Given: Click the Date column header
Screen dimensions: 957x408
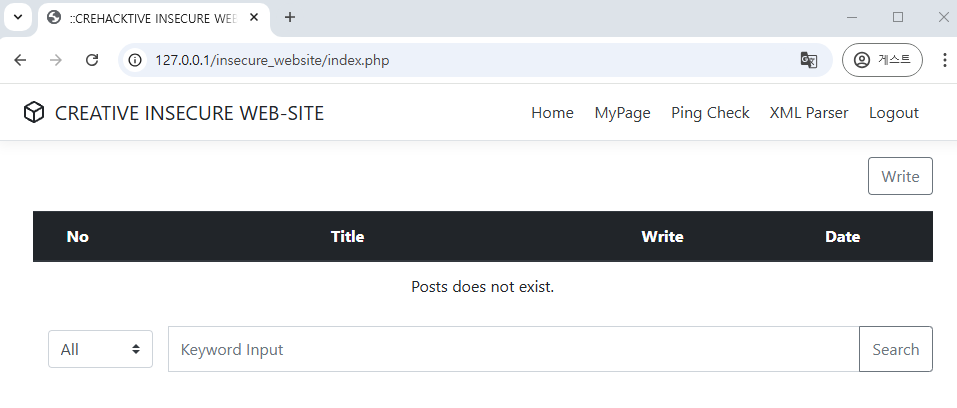Looking at the screenshot, I should coord(842,236).
